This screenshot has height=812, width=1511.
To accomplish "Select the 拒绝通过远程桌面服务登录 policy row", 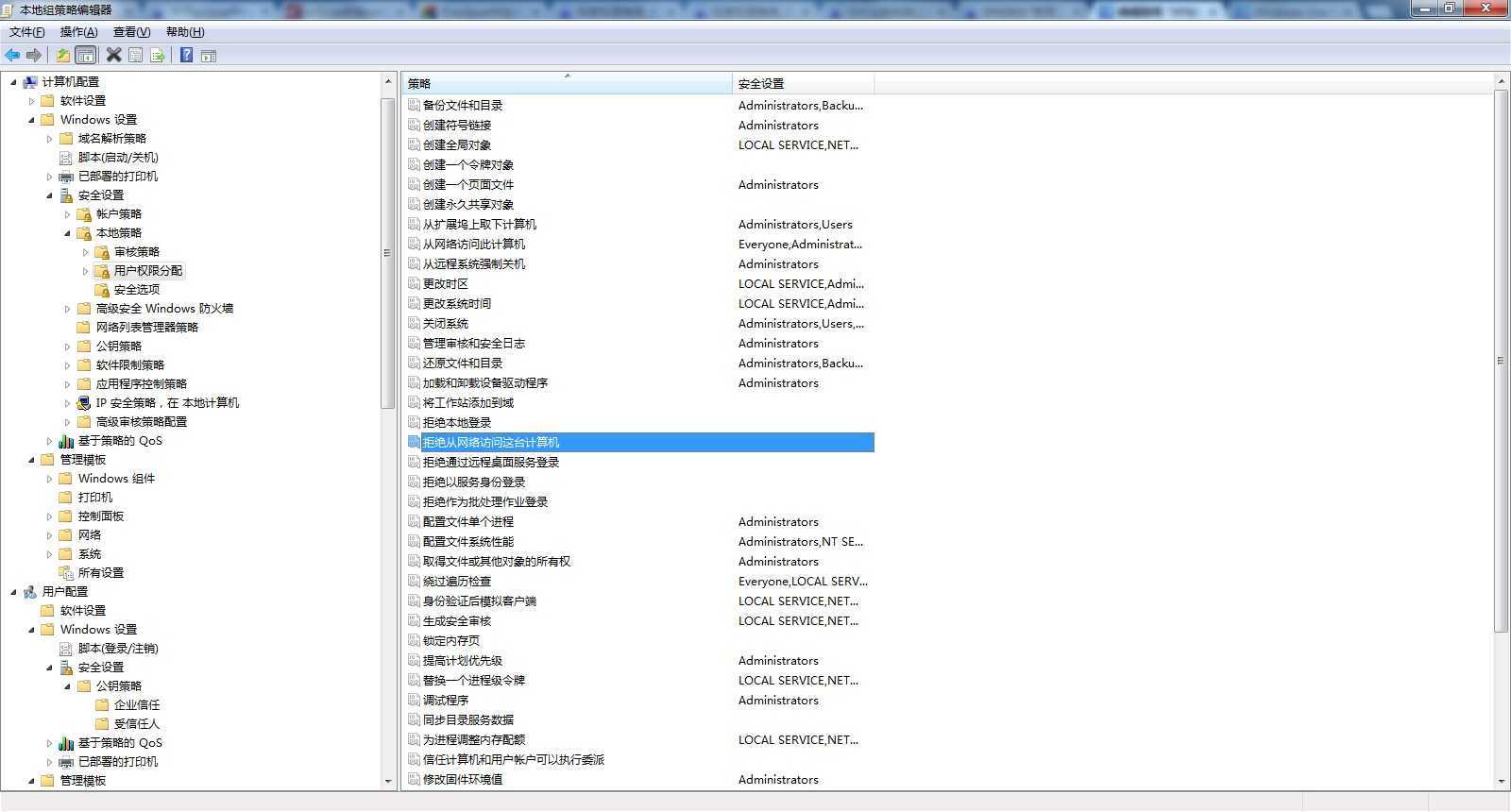I will (640, 462).
